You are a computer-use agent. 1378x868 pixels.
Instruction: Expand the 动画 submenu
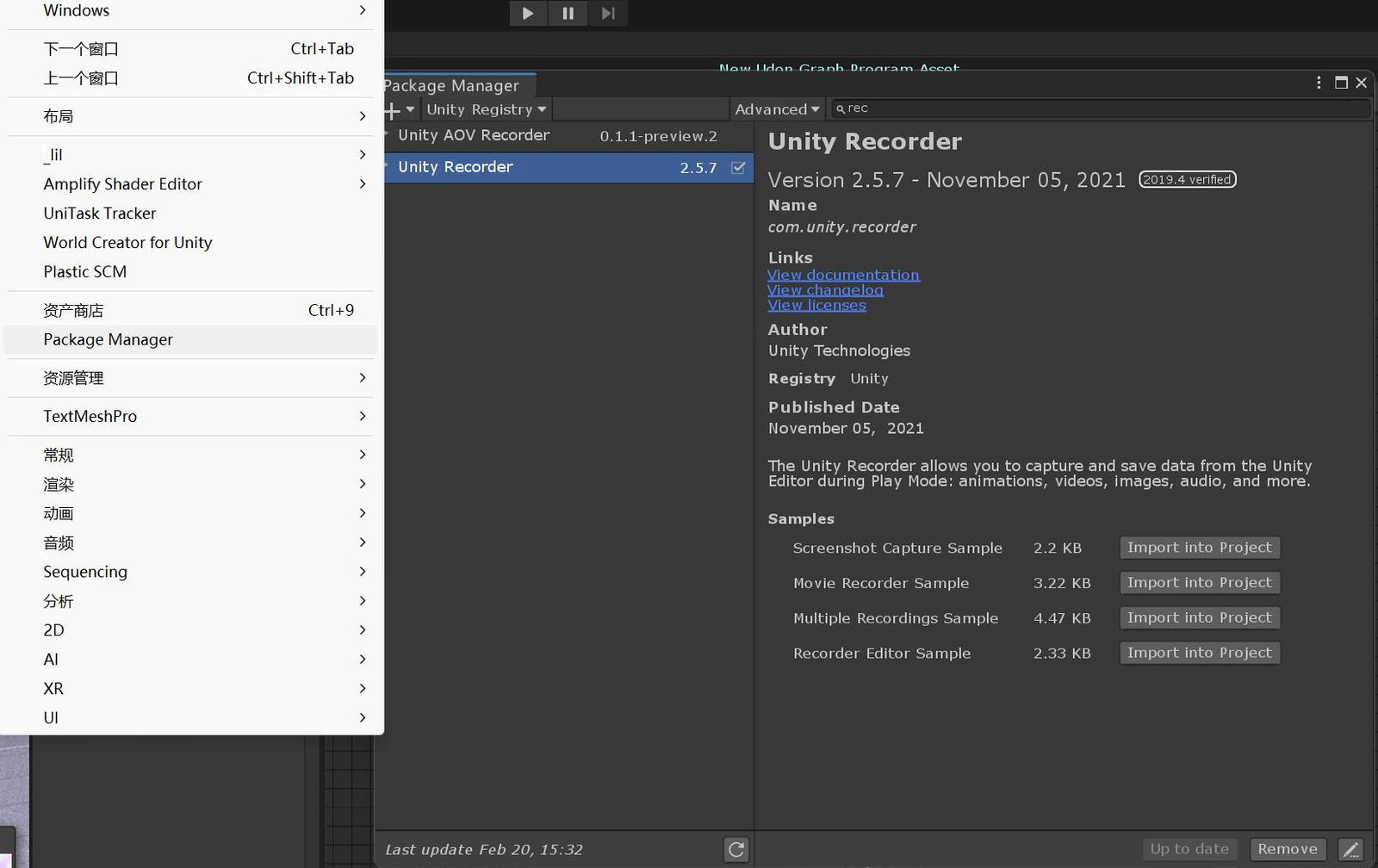[x=191, y=513]
